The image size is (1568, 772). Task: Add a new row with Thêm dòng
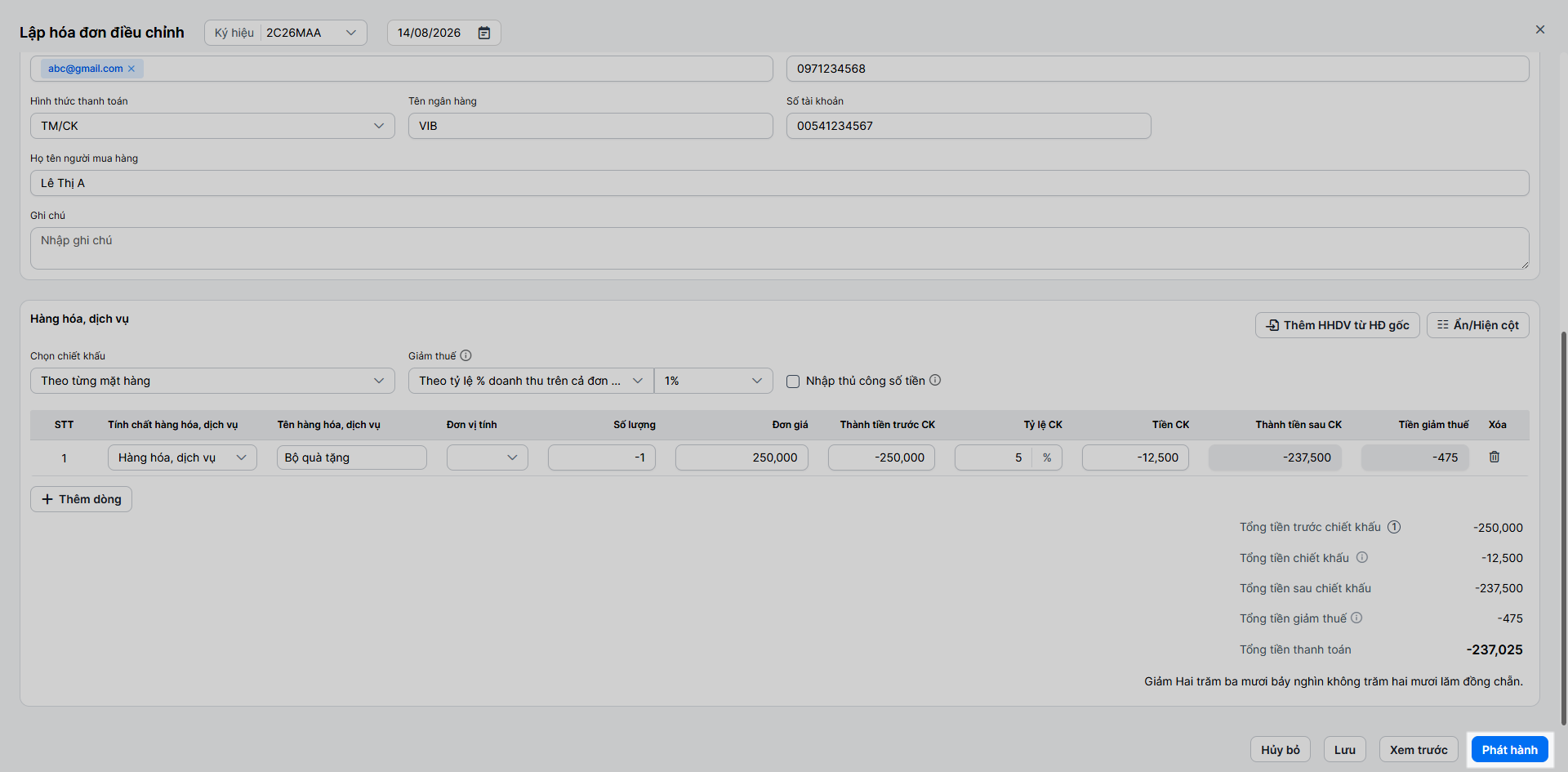coord(81,499)
